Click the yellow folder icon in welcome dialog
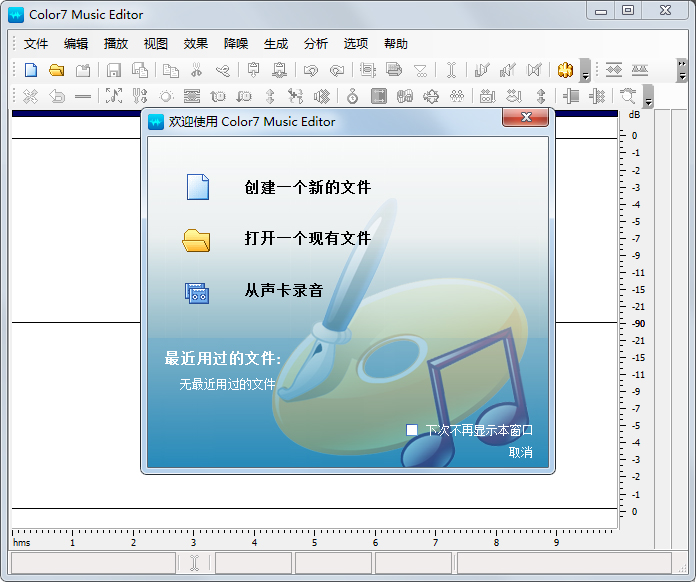The height and width of the screenshot is (582, 696). pyautogui.click(x=197, y=239)
